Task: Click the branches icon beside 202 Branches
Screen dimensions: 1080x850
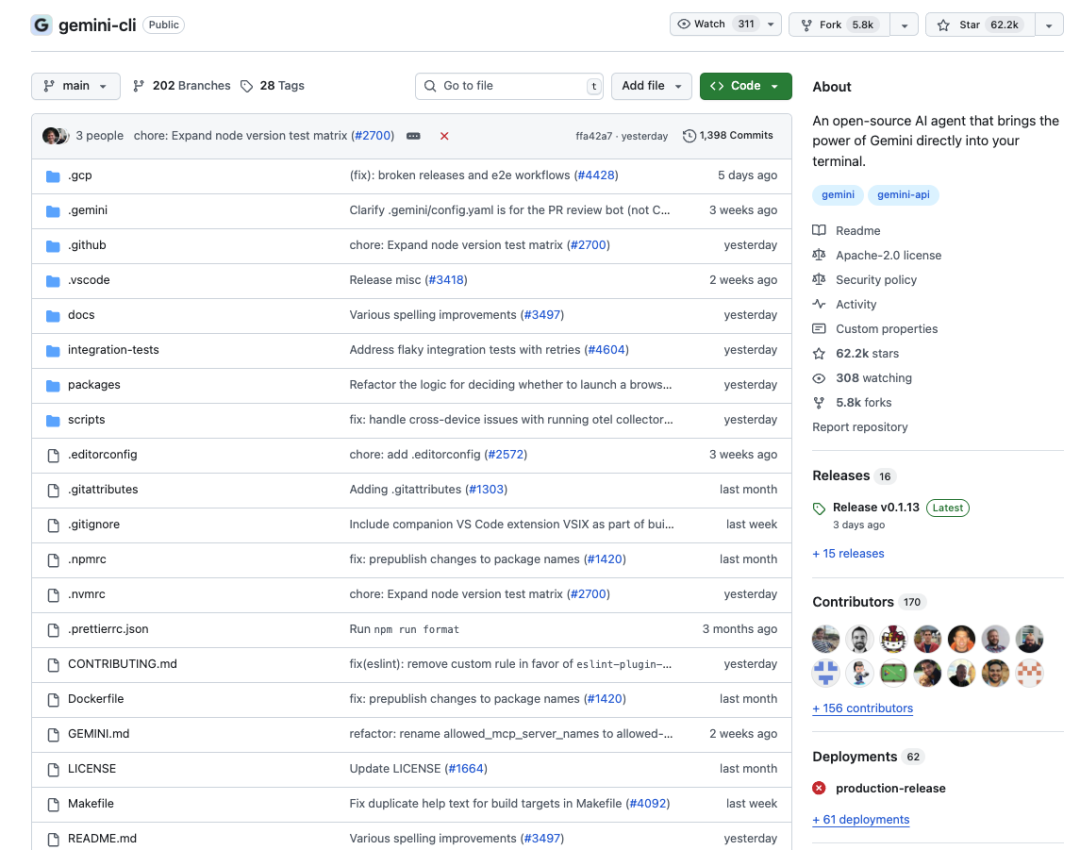Action: (138, 86)
